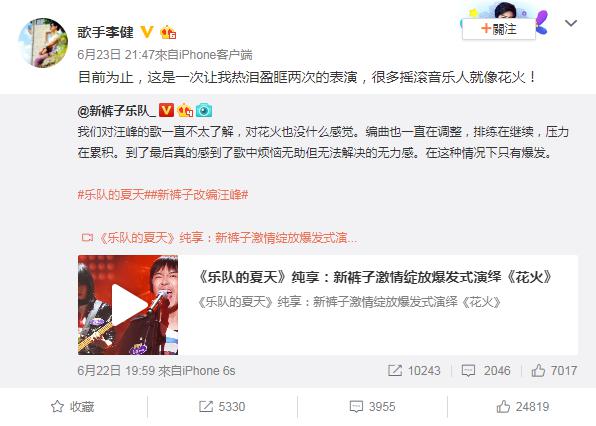Viewport: 596px width, 426px height.
Task: Like the post with 24819 likes
Action: tap(523, 407)
